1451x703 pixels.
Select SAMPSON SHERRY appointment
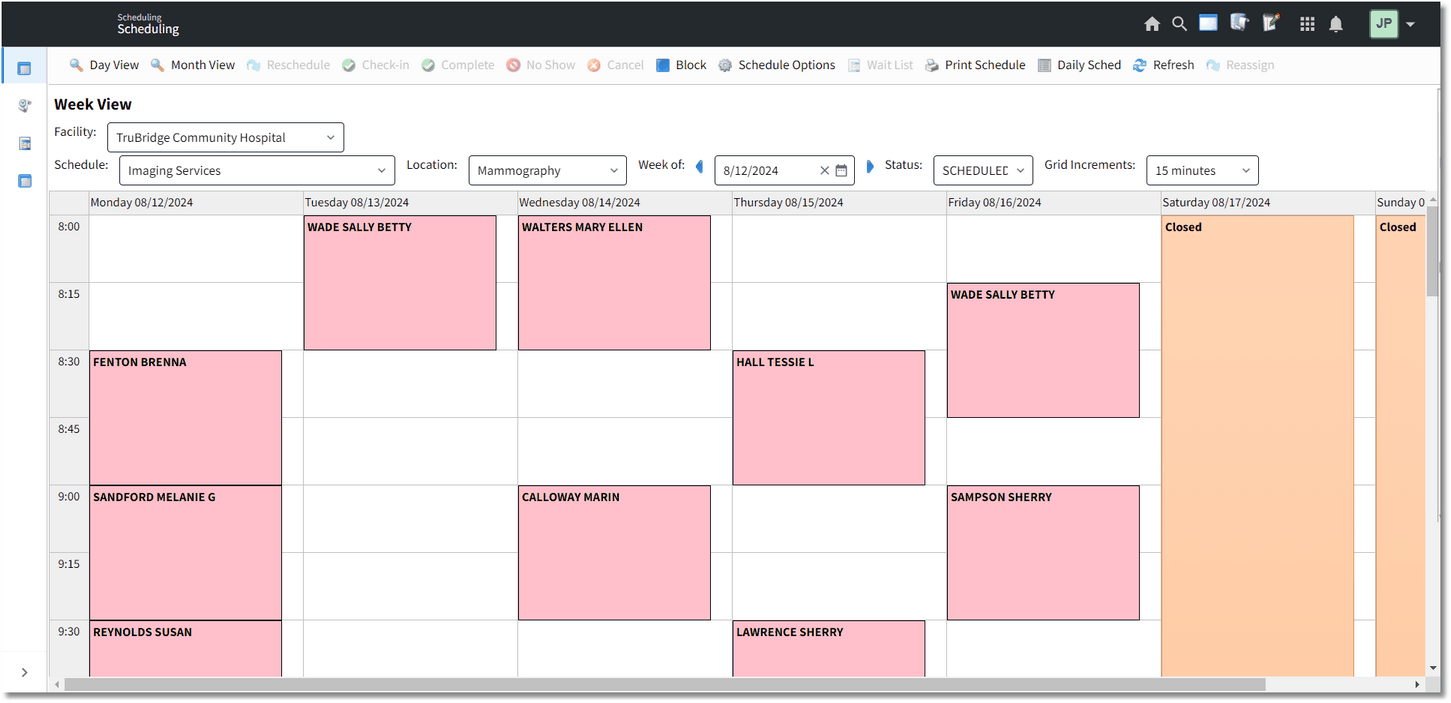click(1043, 553)
